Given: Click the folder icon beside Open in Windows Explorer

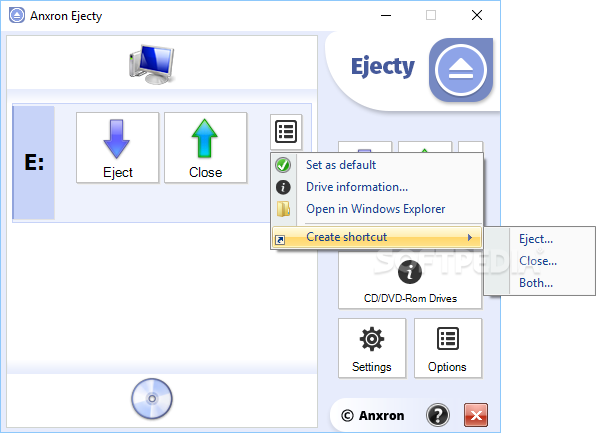Looking at the screenshot, I should 283,209.
